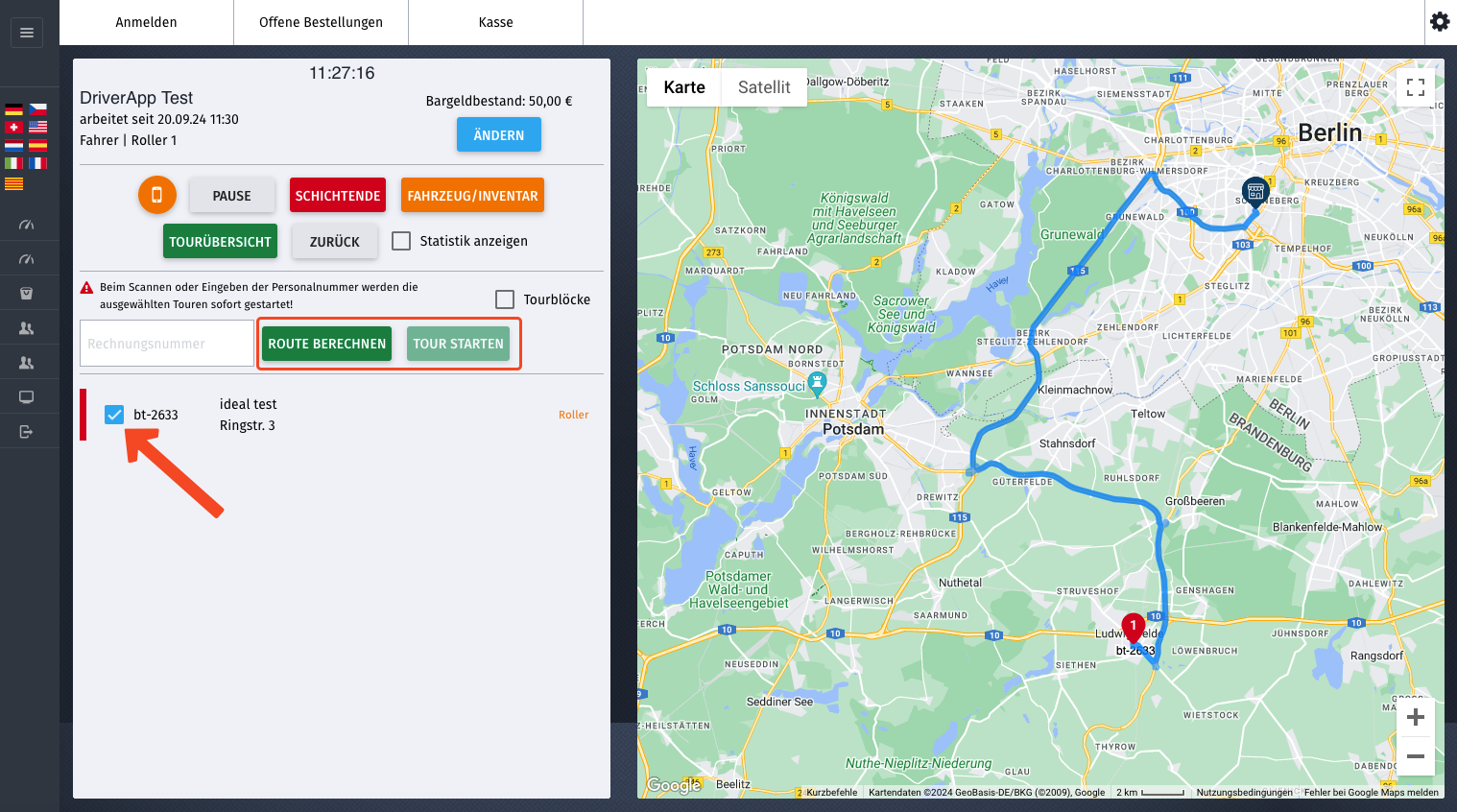The height and width of the screenshot is (812, 1457).
Task: Open the Kasse tab
Action: click(495, 22)
